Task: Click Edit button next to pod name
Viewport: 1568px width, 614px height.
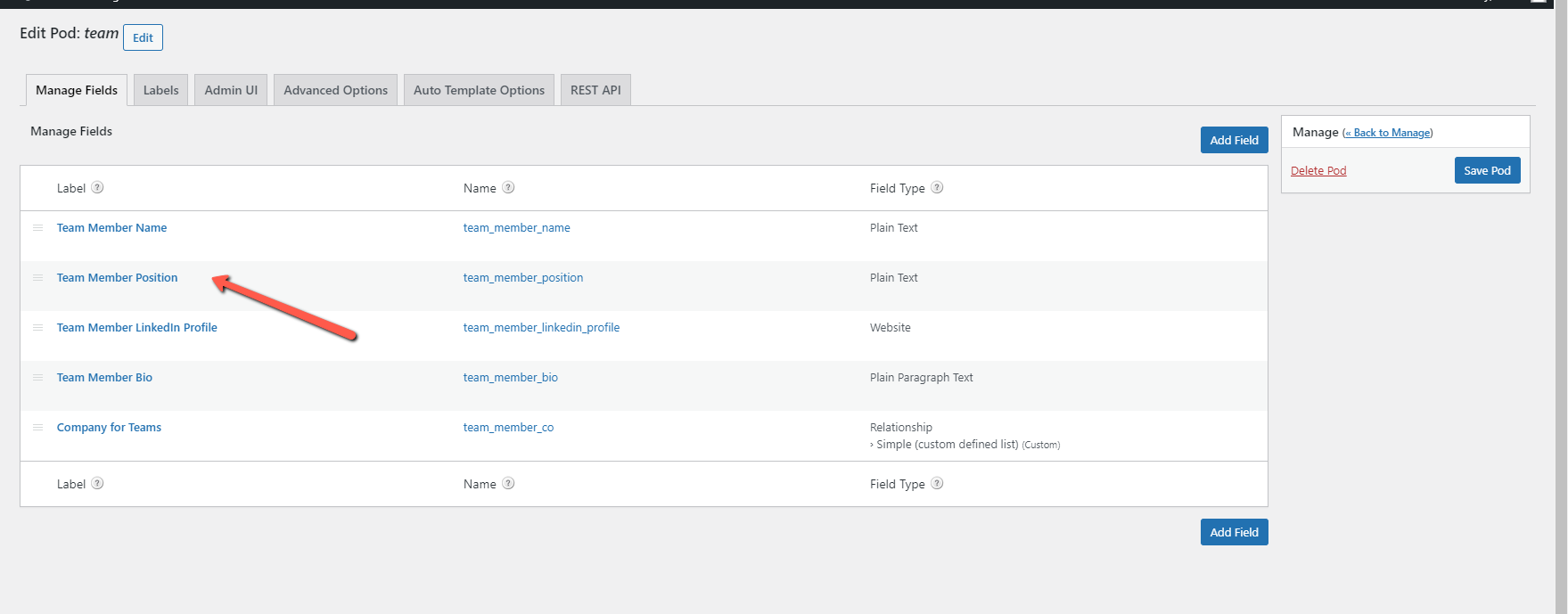Action: 143,37
